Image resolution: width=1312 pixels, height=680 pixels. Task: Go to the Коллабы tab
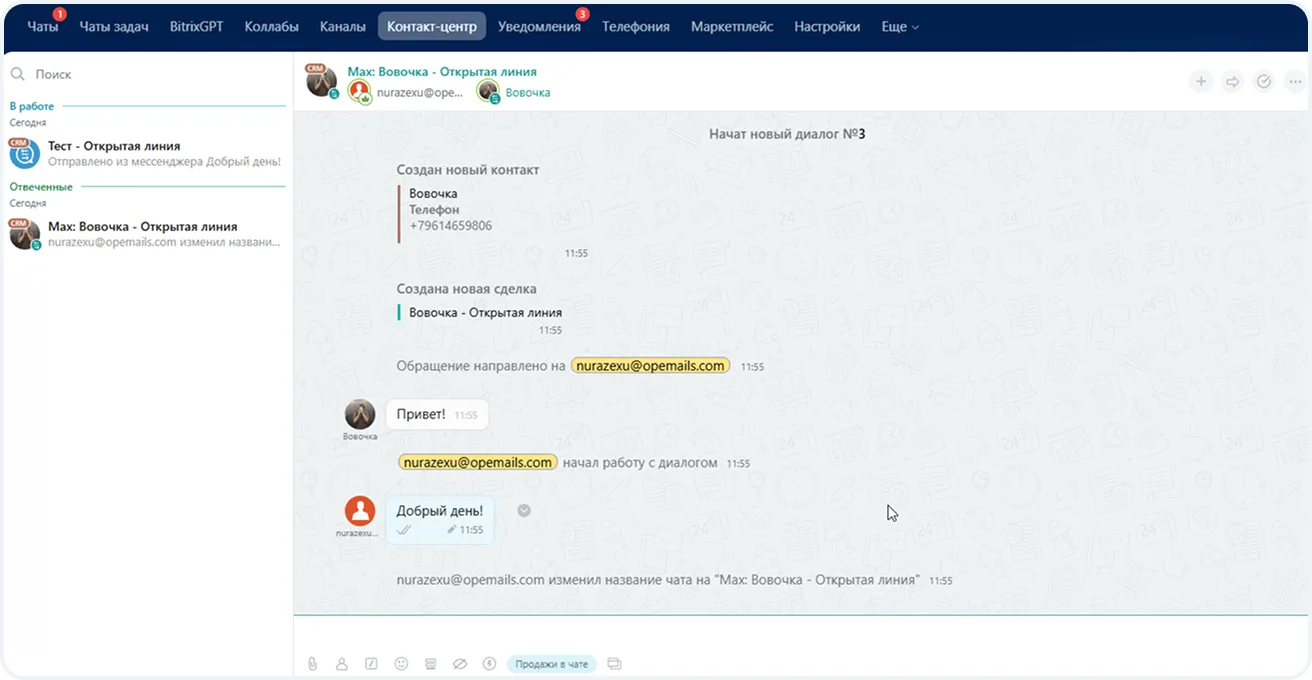[x=271, y=27]
